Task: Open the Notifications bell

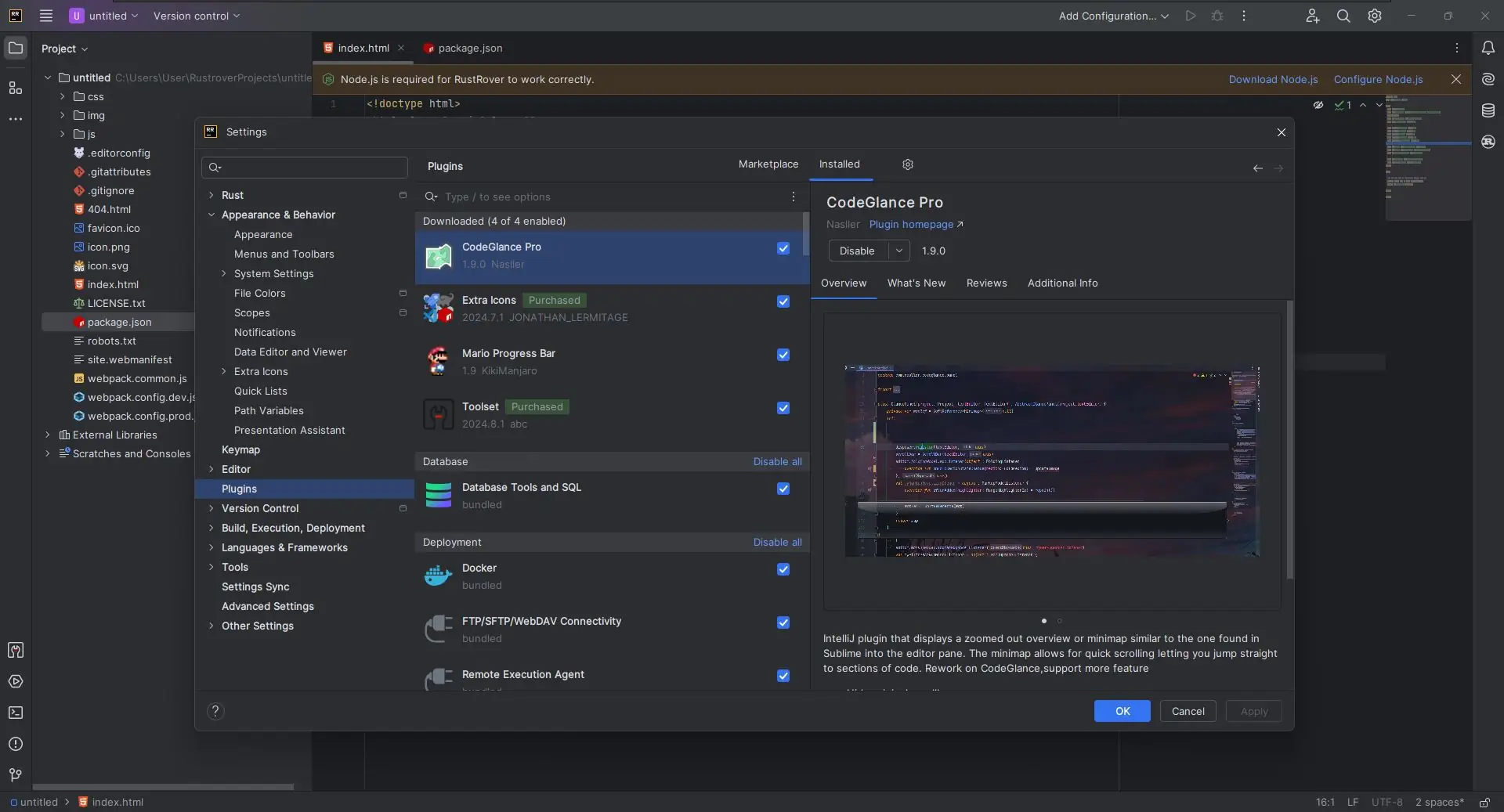Action: [x=1488, y=48]
